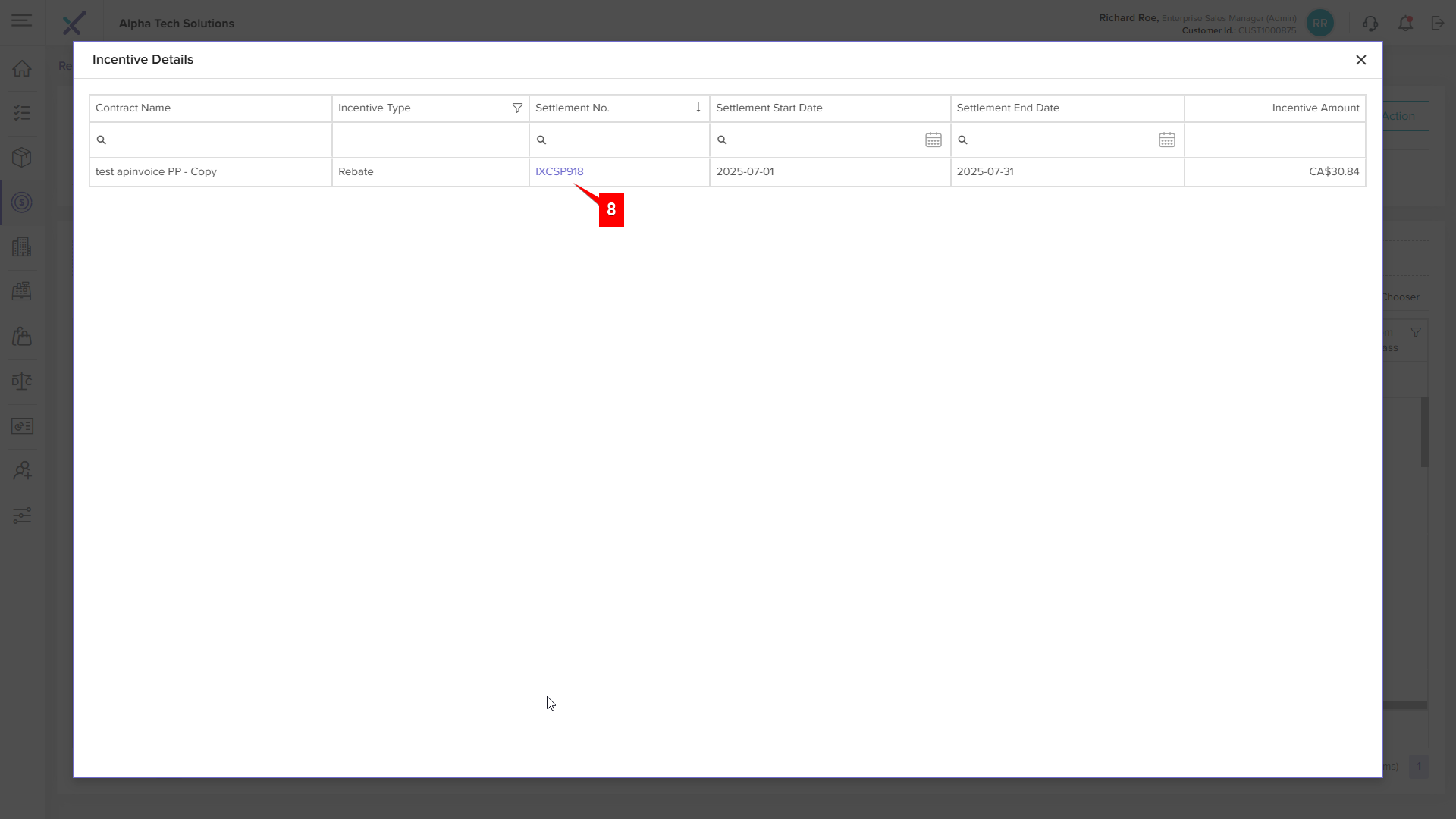1456x819 pixels.
Task: Click the logout icon
Action: coord(1438,24)
